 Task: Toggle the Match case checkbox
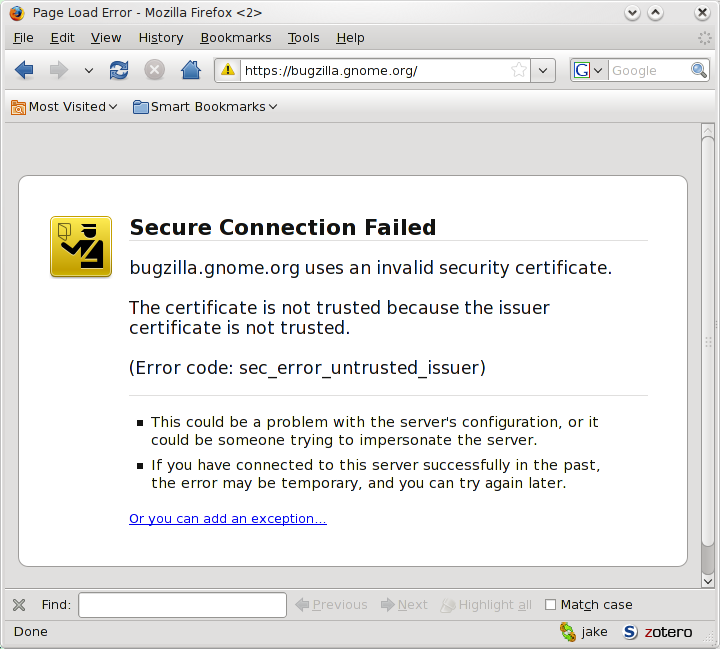pos(550,605)
